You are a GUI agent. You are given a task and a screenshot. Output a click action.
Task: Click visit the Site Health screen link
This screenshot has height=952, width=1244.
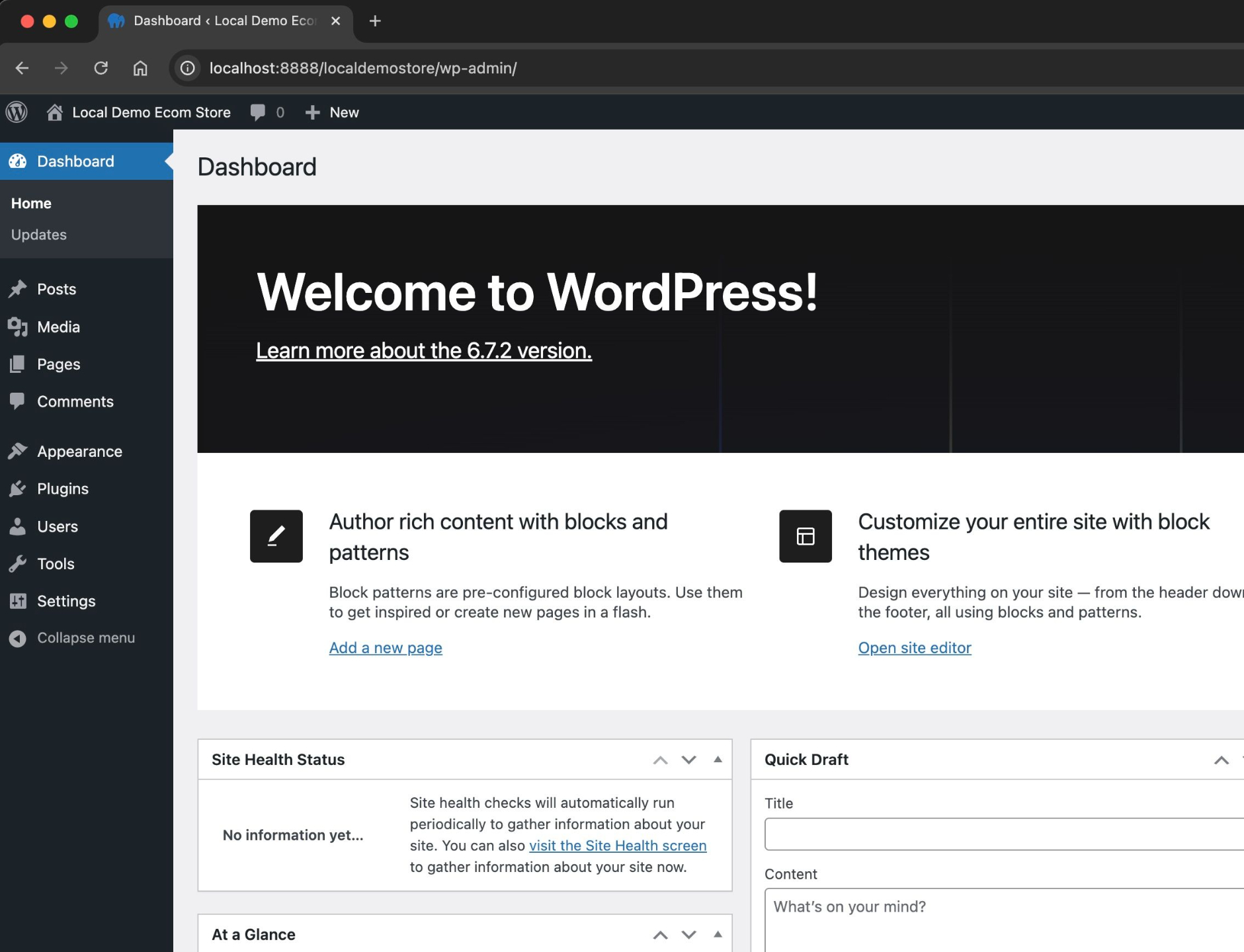click(618, 846)
